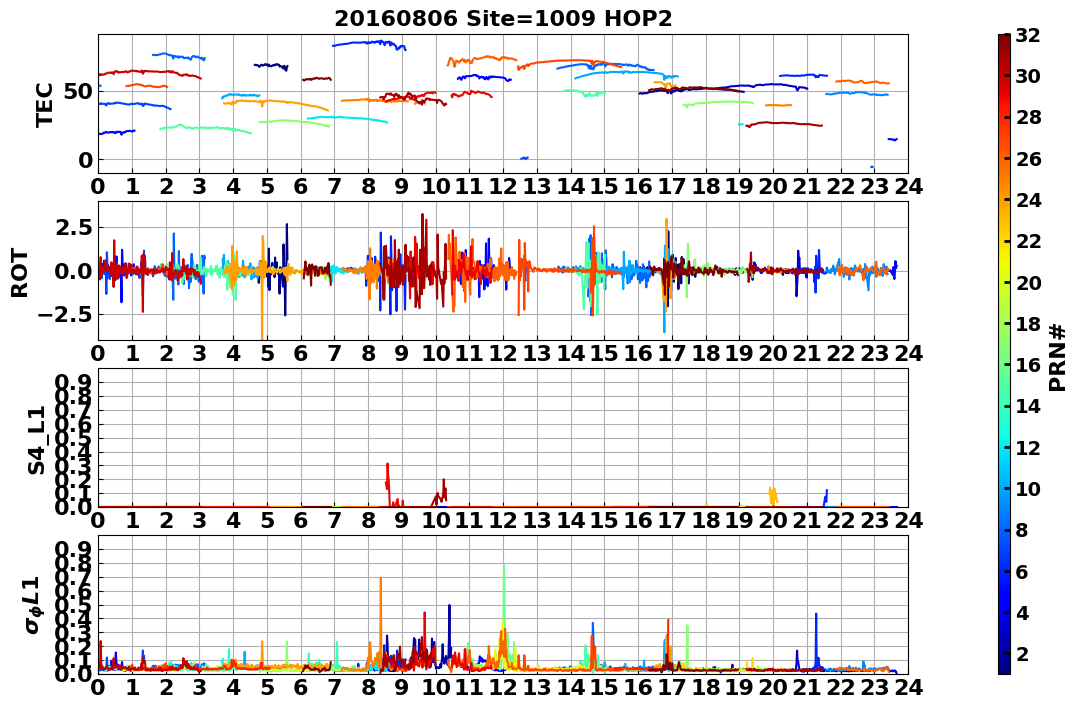Click colorbar tick label '2'
Image resolution: width=1077 pixels, height=709 pixels.
(1022, 653)
